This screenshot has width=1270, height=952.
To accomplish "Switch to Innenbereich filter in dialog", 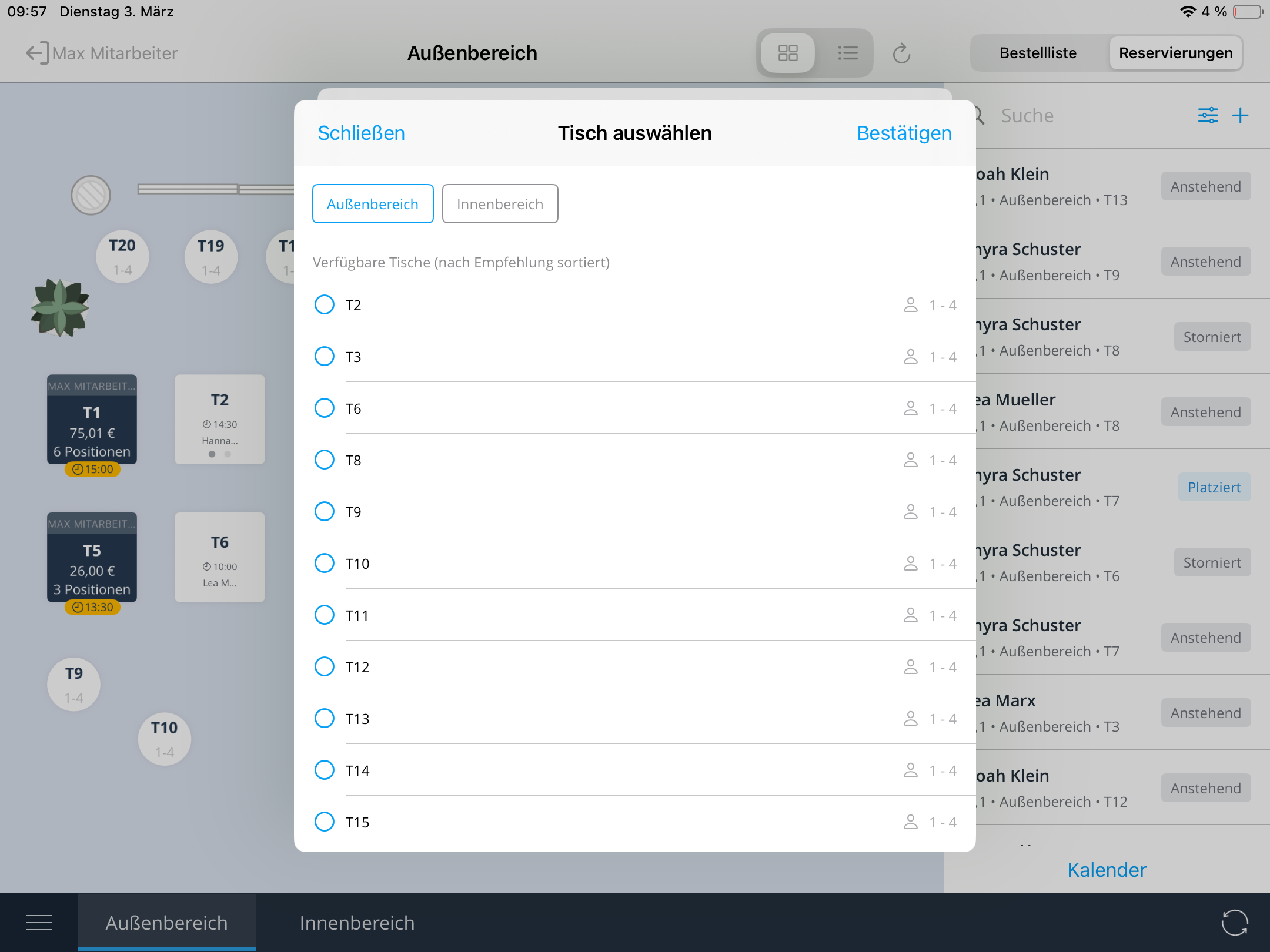I will 500,204.
